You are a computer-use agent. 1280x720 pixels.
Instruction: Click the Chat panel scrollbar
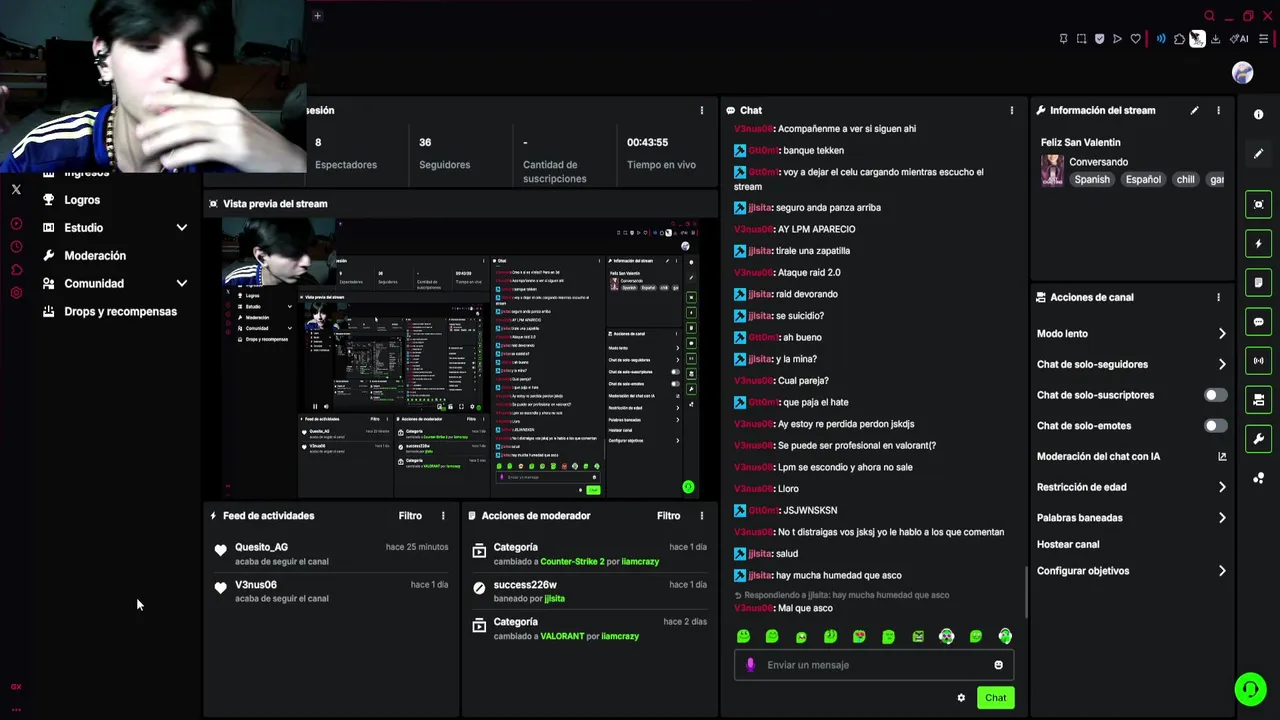[1025, 592]
